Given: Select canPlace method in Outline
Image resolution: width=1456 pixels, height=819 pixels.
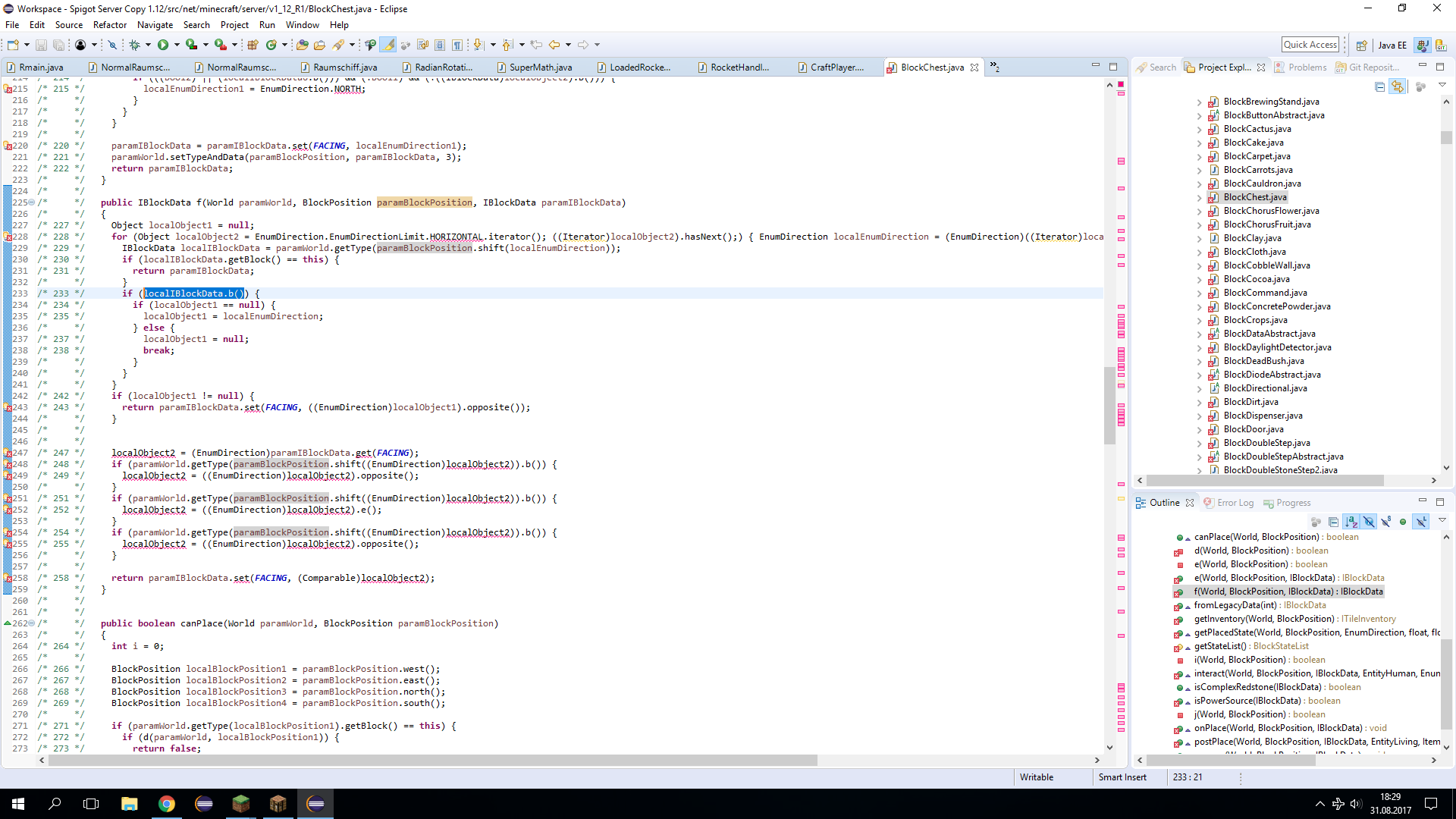Looking at the screenshot, I should point(1256,537).
